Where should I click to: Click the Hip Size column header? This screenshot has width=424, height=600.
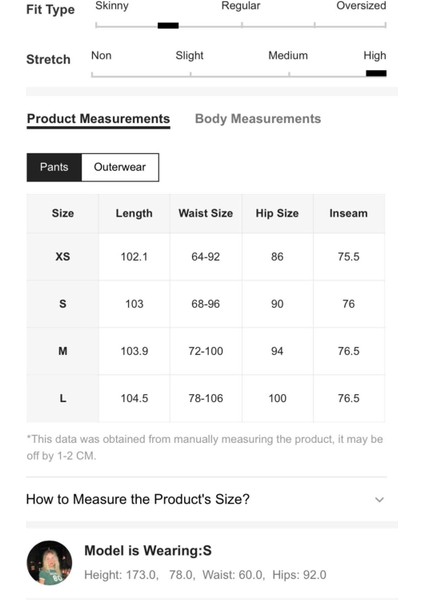coord(277,214)
